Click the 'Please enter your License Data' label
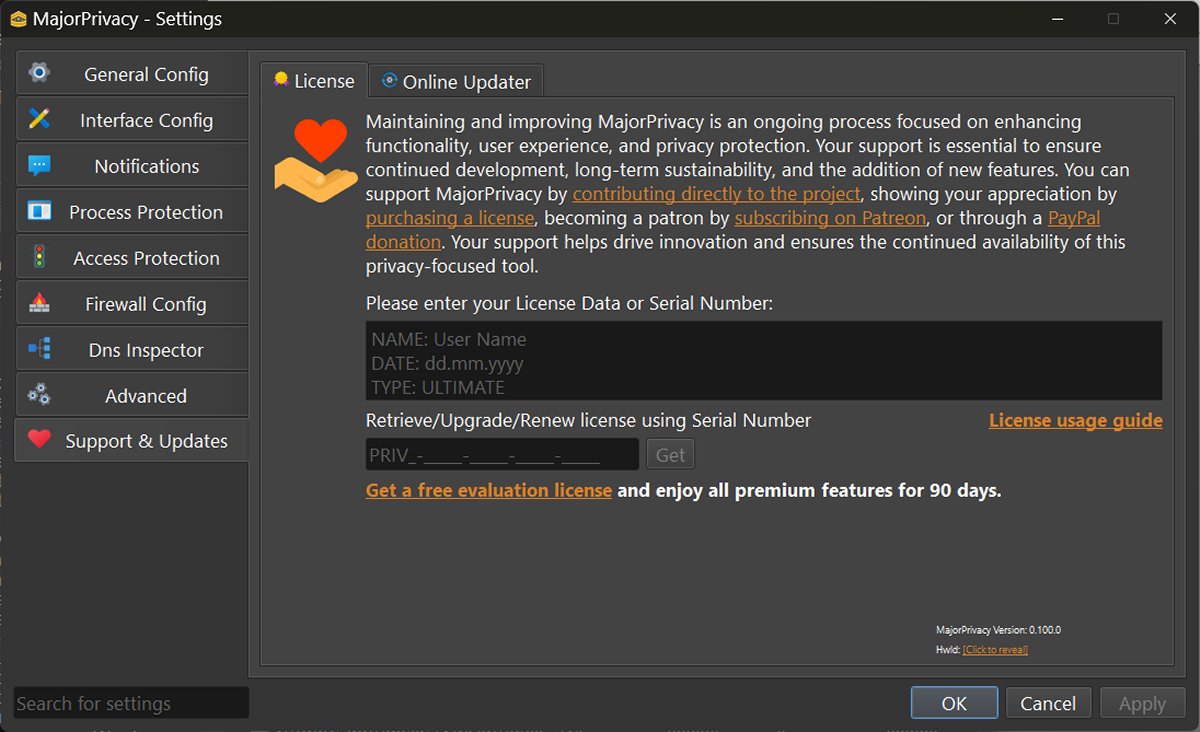 (569, 303)
